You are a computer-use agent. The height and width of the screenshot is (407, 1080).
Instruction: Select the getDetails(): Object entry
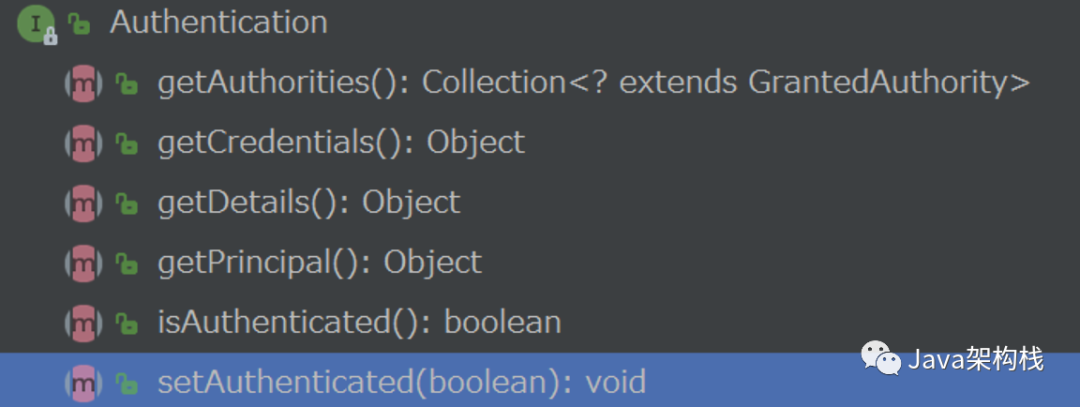click(x=308, y=202)
